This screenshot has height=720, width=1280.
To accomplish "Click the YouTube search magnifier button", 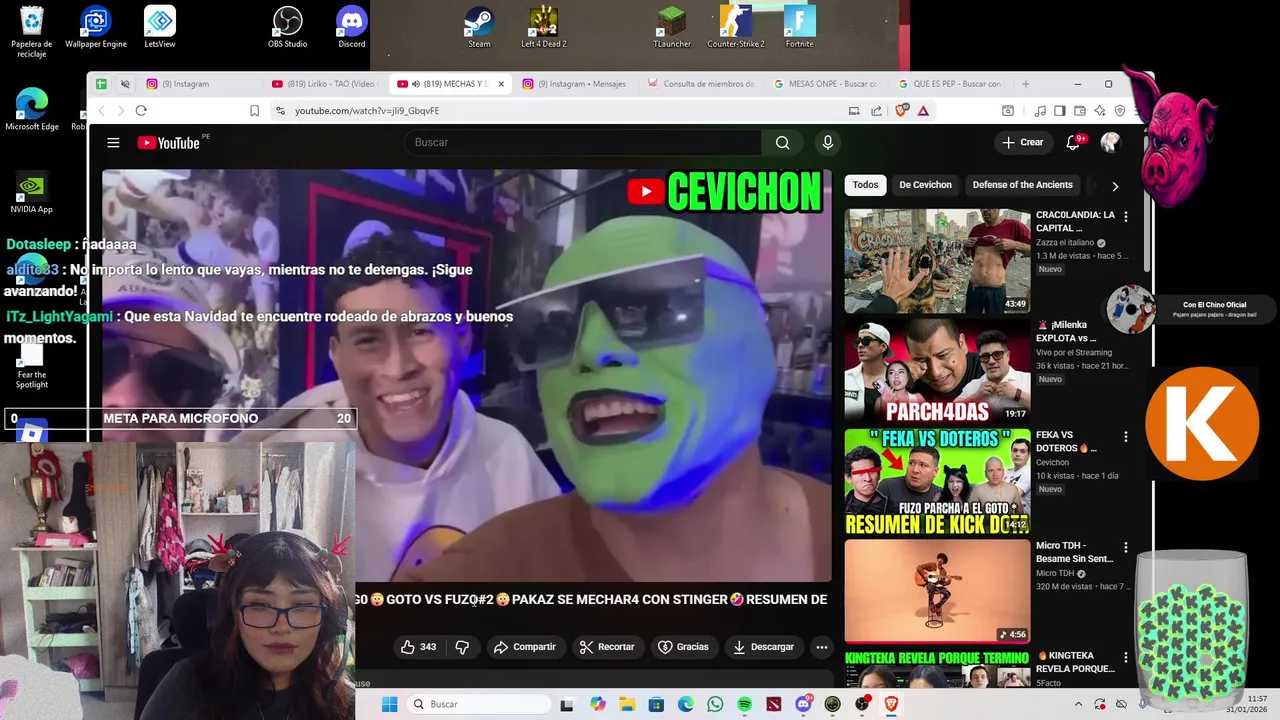I will tap(782, 143).
